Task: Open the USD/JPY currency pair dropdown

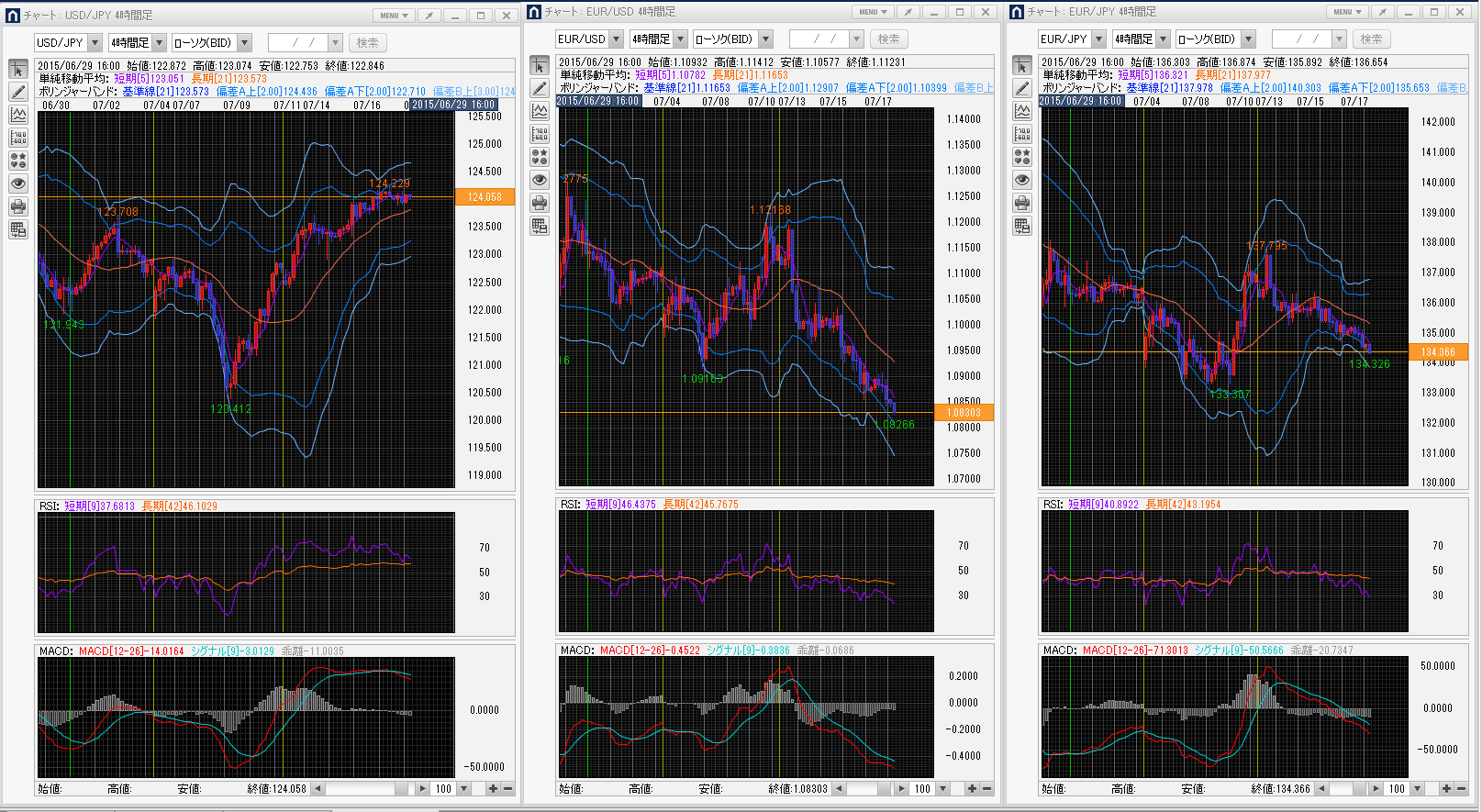Action: (x=95, y=43)
